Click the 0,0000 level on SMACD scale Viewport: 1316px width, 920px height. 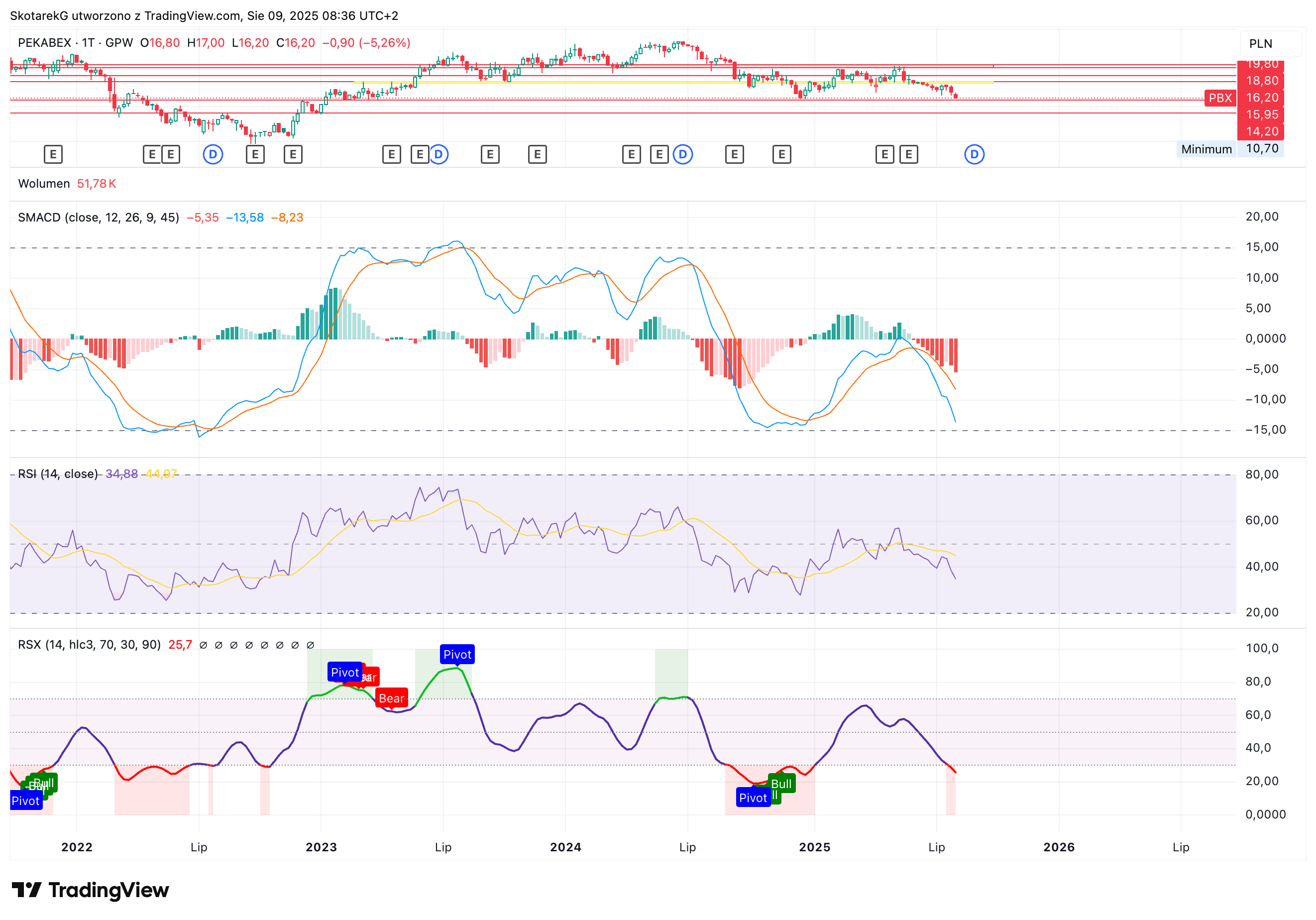[1266, 339]
